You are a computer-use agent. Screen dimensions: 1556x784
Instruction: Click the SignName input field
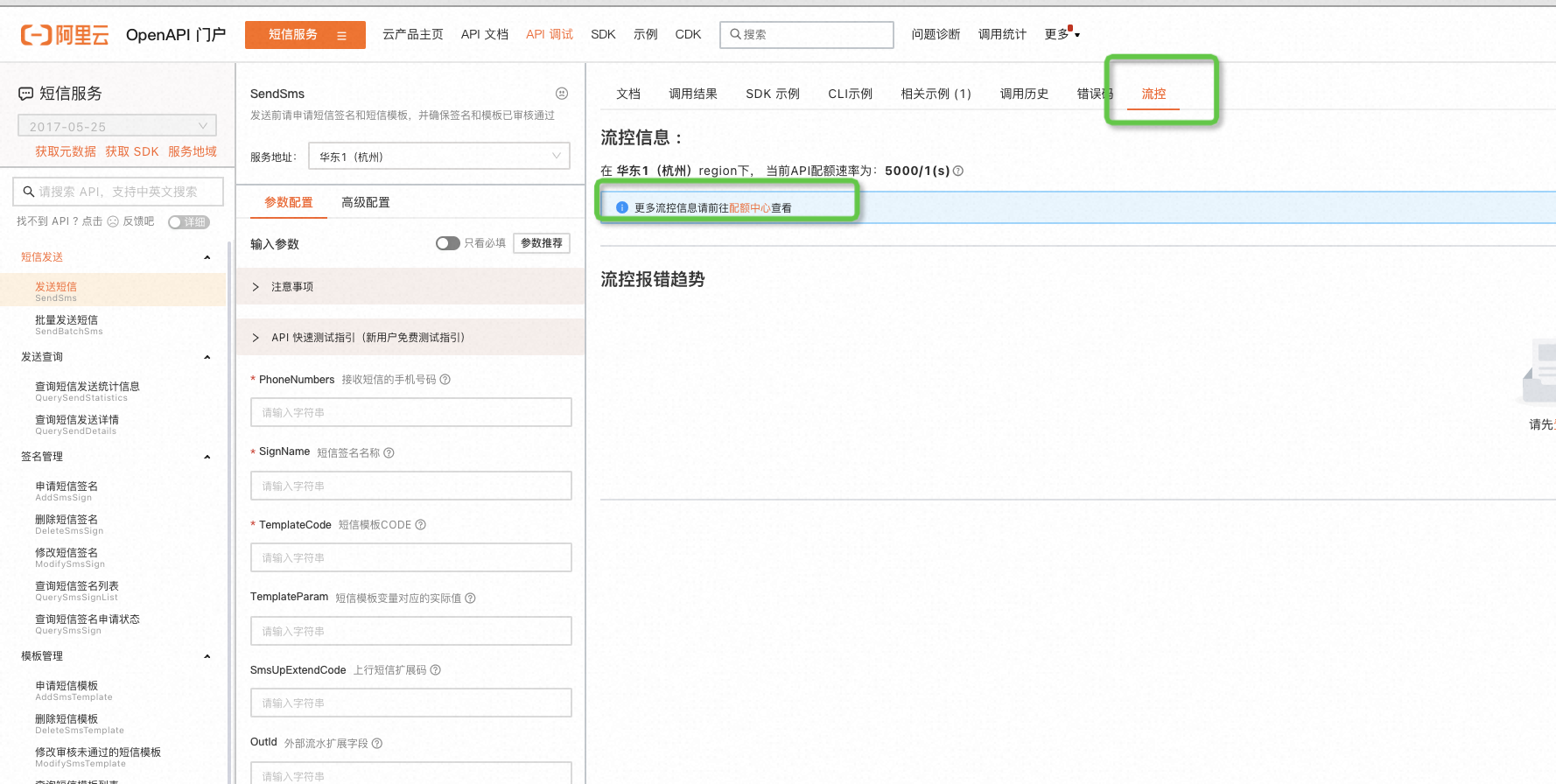(x=410, y=486)
